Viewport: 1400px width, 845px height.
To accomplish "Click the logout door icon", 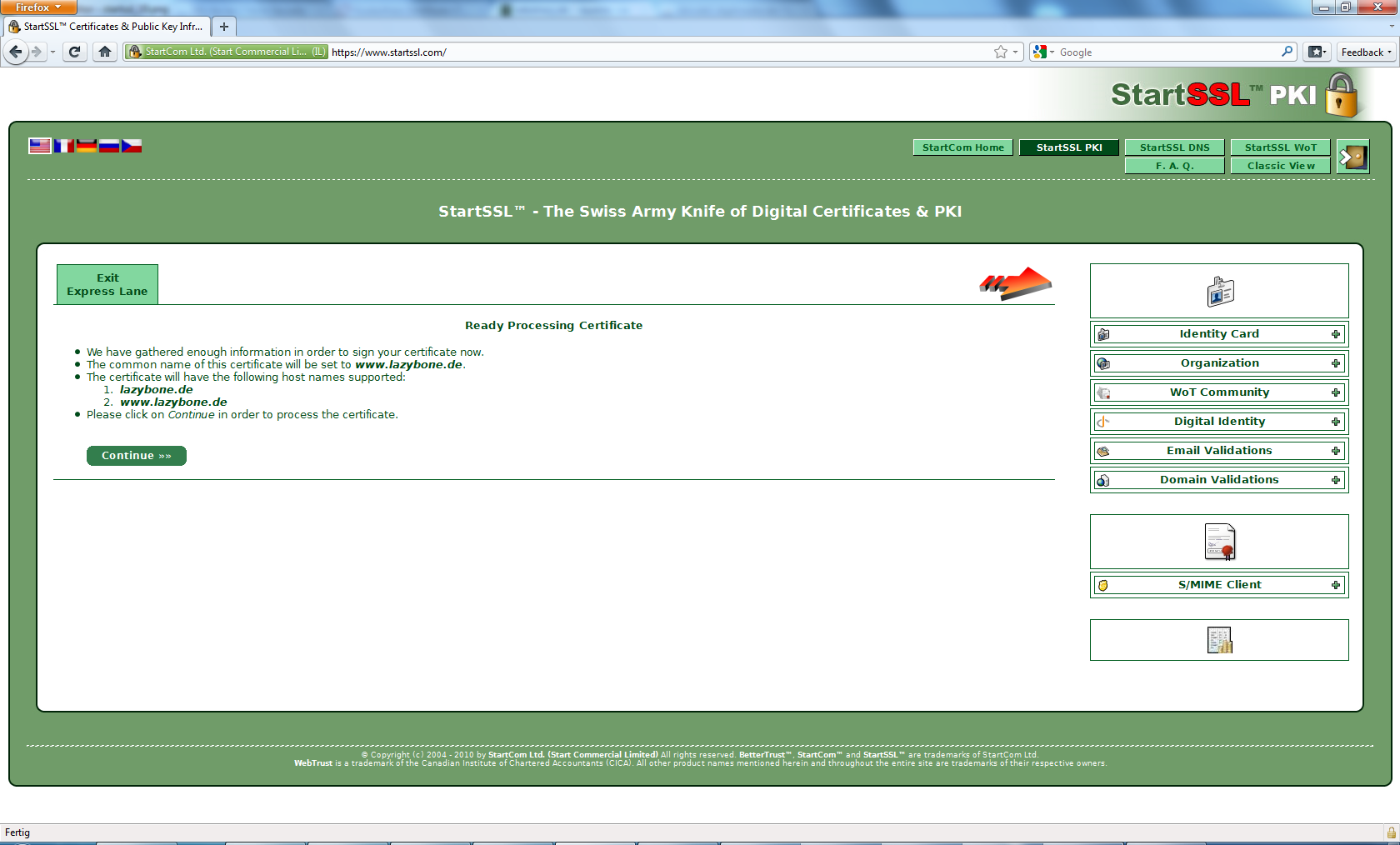I will click(x=1352, y=157).
